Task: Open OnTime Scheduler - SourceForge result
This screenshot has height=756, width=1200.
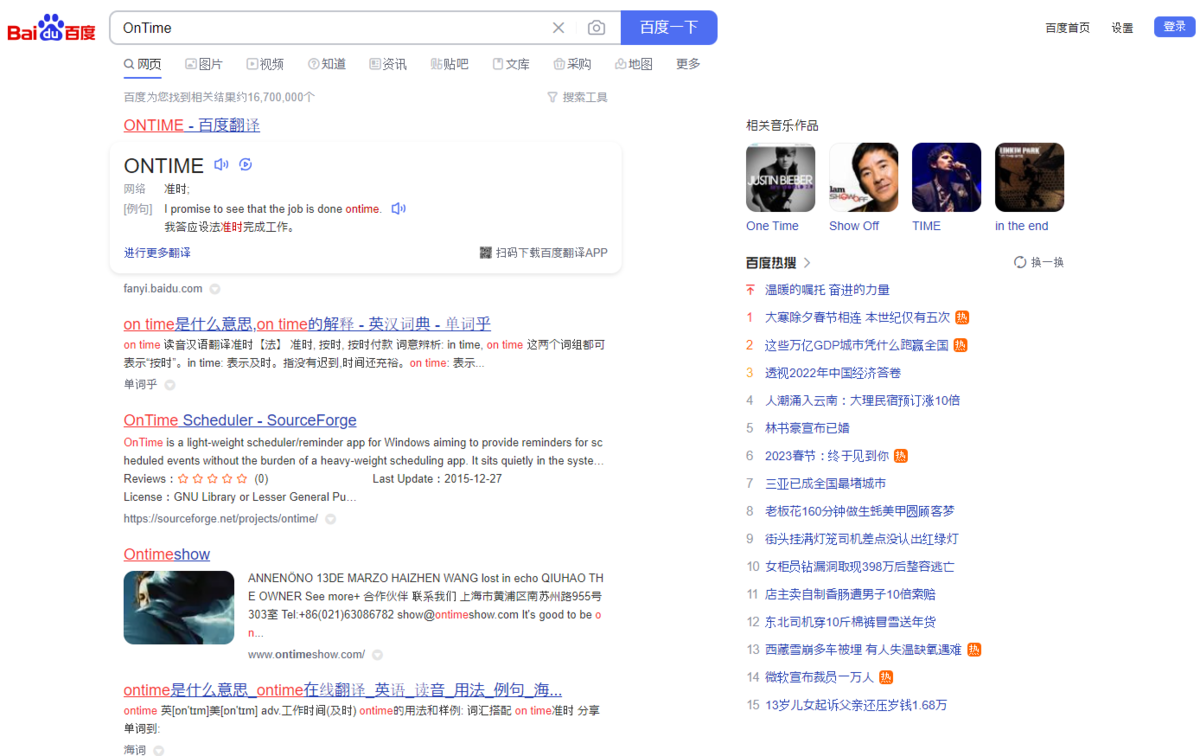Action: (240, 420)
